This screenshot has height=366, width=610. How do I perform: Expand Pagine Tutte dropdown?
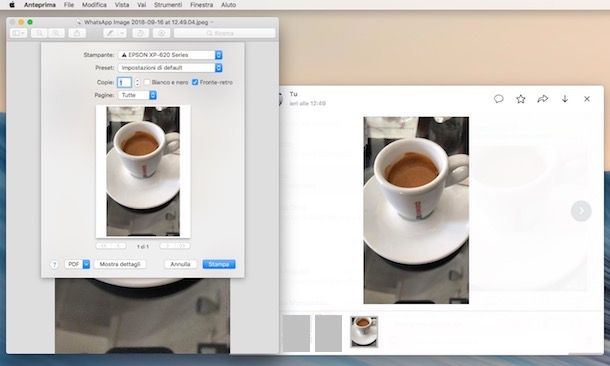137,95
